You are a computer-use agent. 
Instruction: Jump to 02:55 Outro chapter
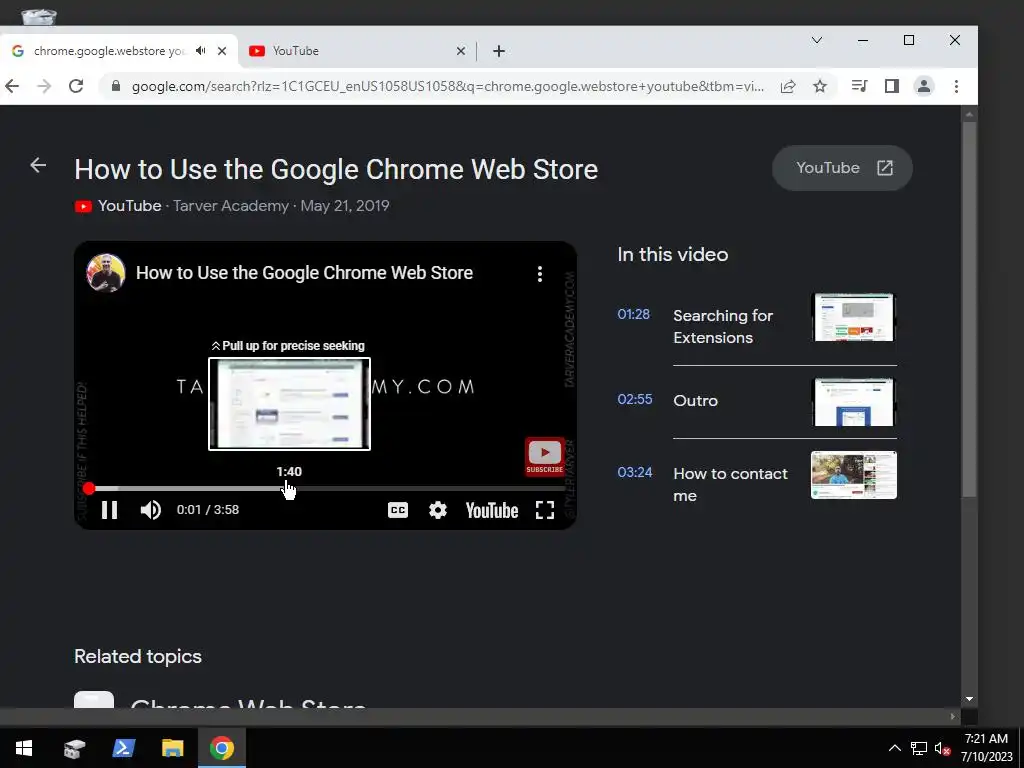click(x=757, y=401)
